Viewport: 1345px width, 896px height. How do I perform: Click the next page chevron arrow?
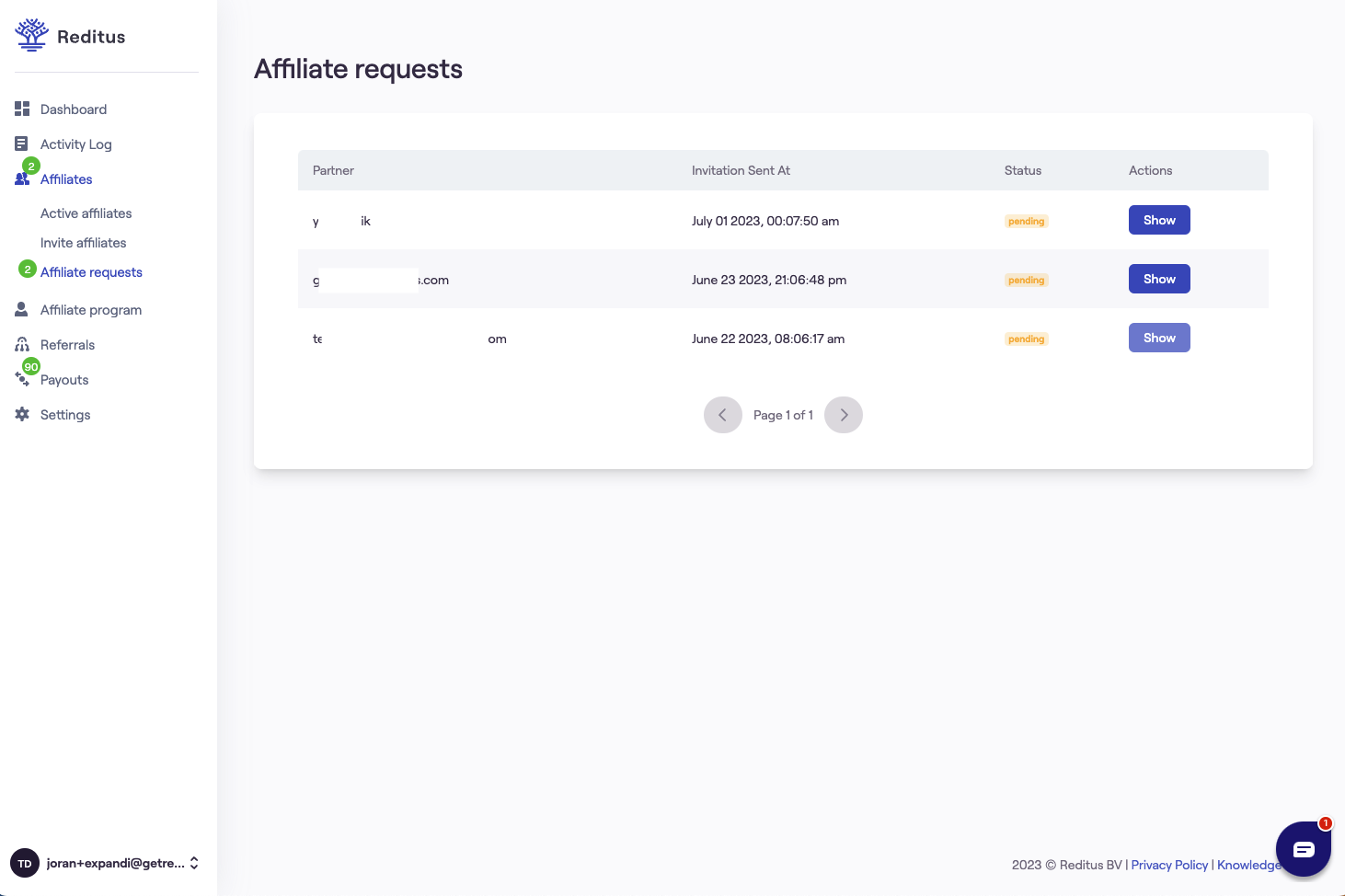pyautogui.click(x=843, y=415)
